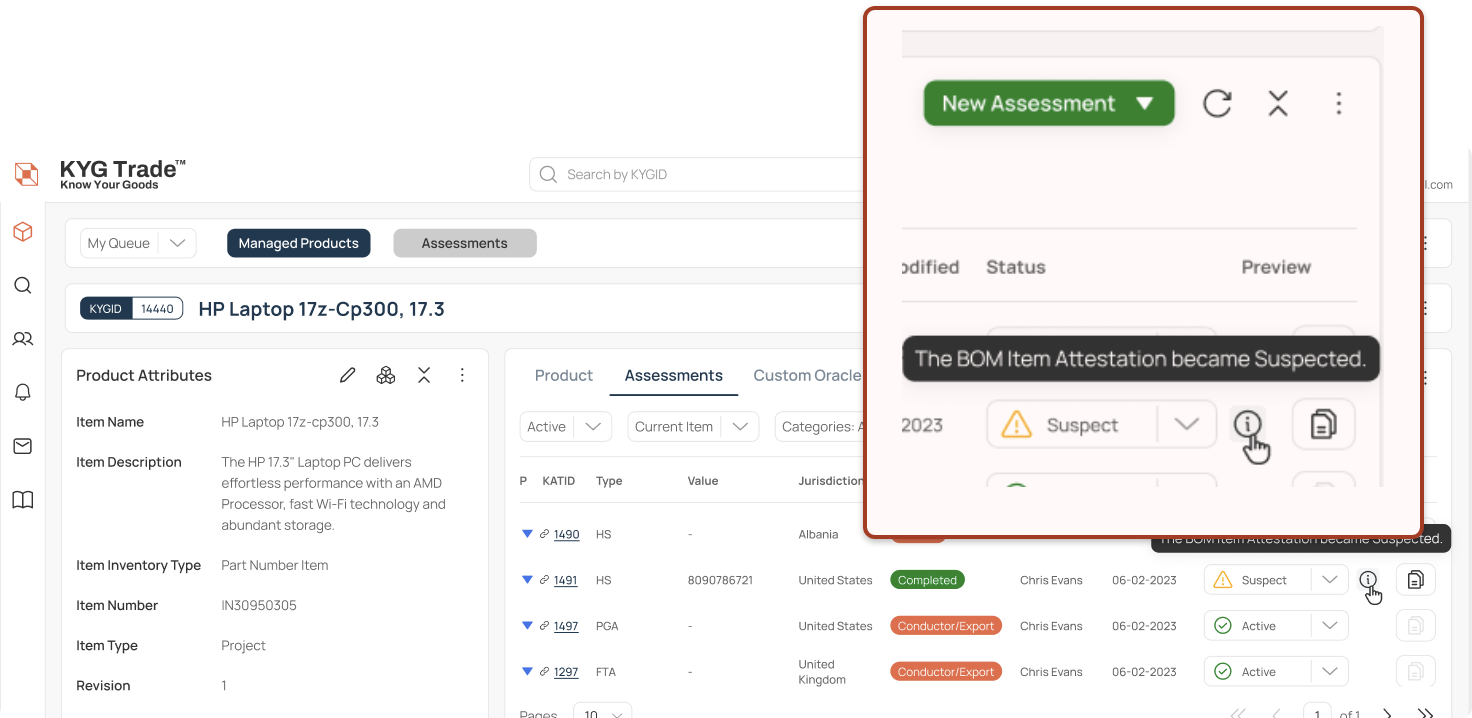
Task: Click the Conductor/Export badge in 1297 row
Action: 946,672
